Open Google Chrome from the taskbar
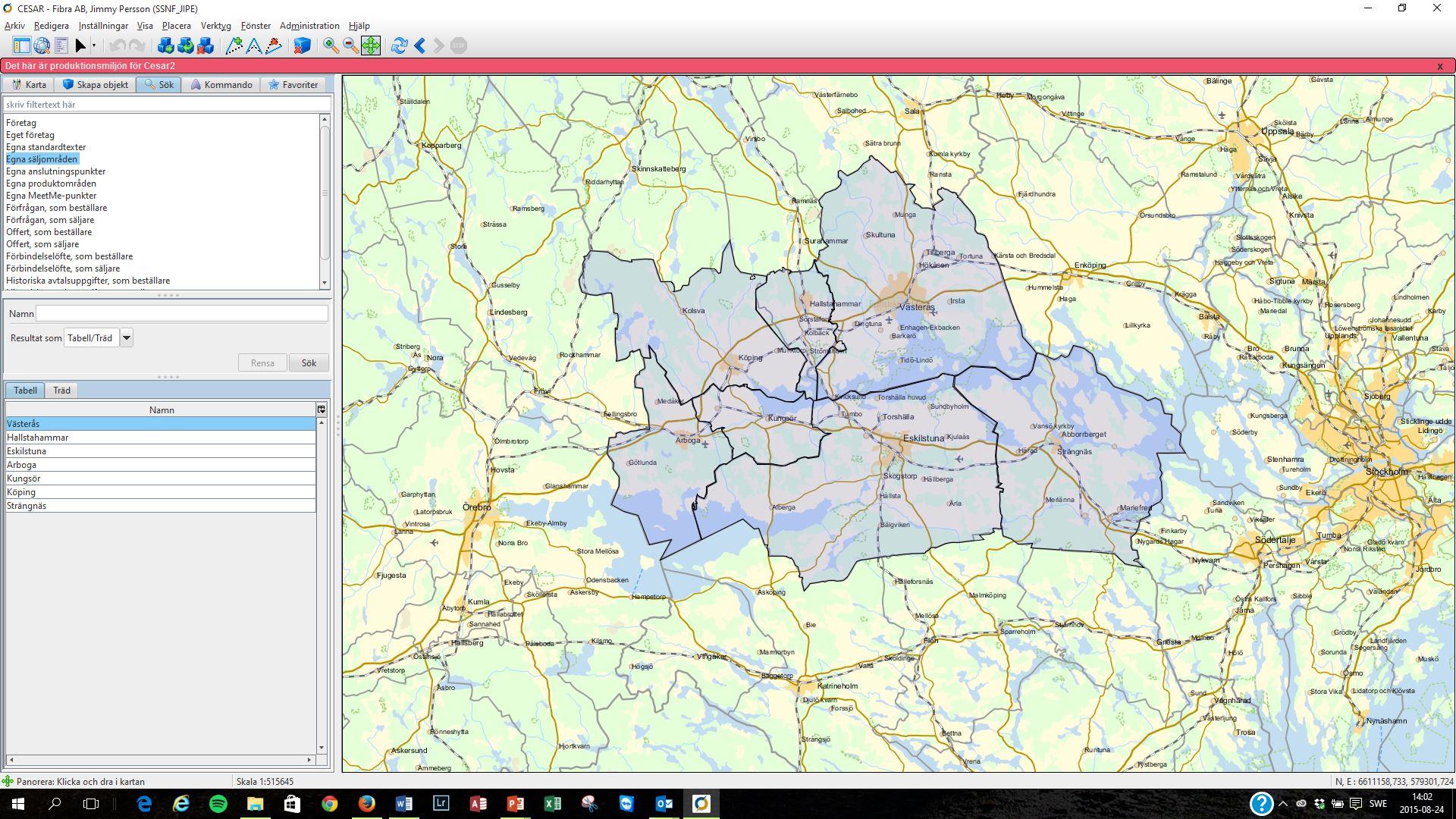Image resolution: width=1456 pixels, height=819 pixels. 329,804
